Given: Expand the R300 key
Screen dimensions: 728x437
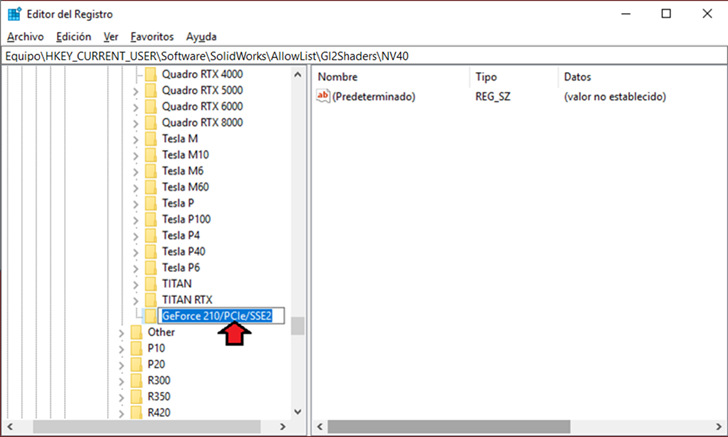Looking at the screenshot, I should coord(121,382).
